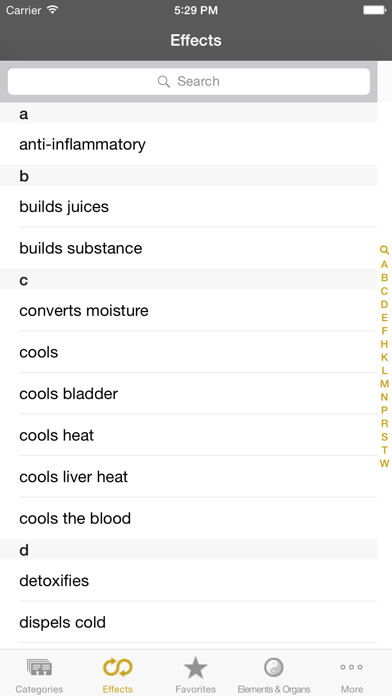Open Elements & Organs yin-yang icon
Viewport: 392px width, 696px height.
point(274,667)
